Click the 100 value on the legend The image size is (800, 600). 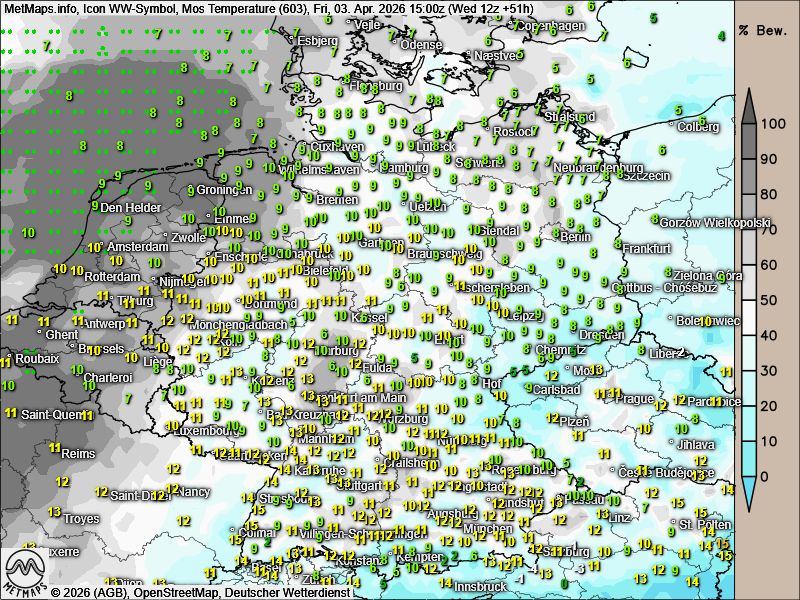point(770,124)
